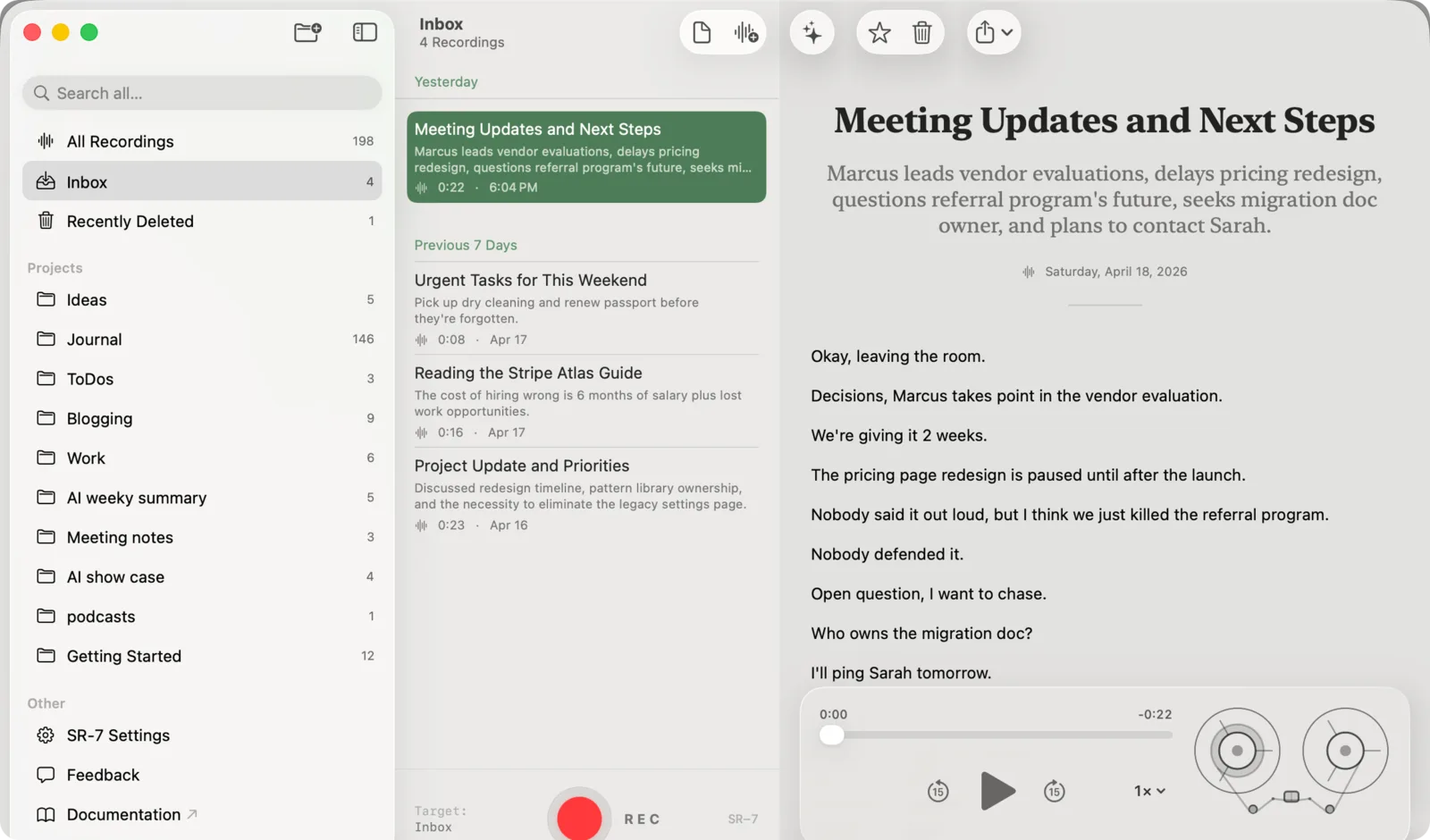This screenshot has width=1430, height=840.
Task: Open the AI show case folder
Action: point(202,576)
